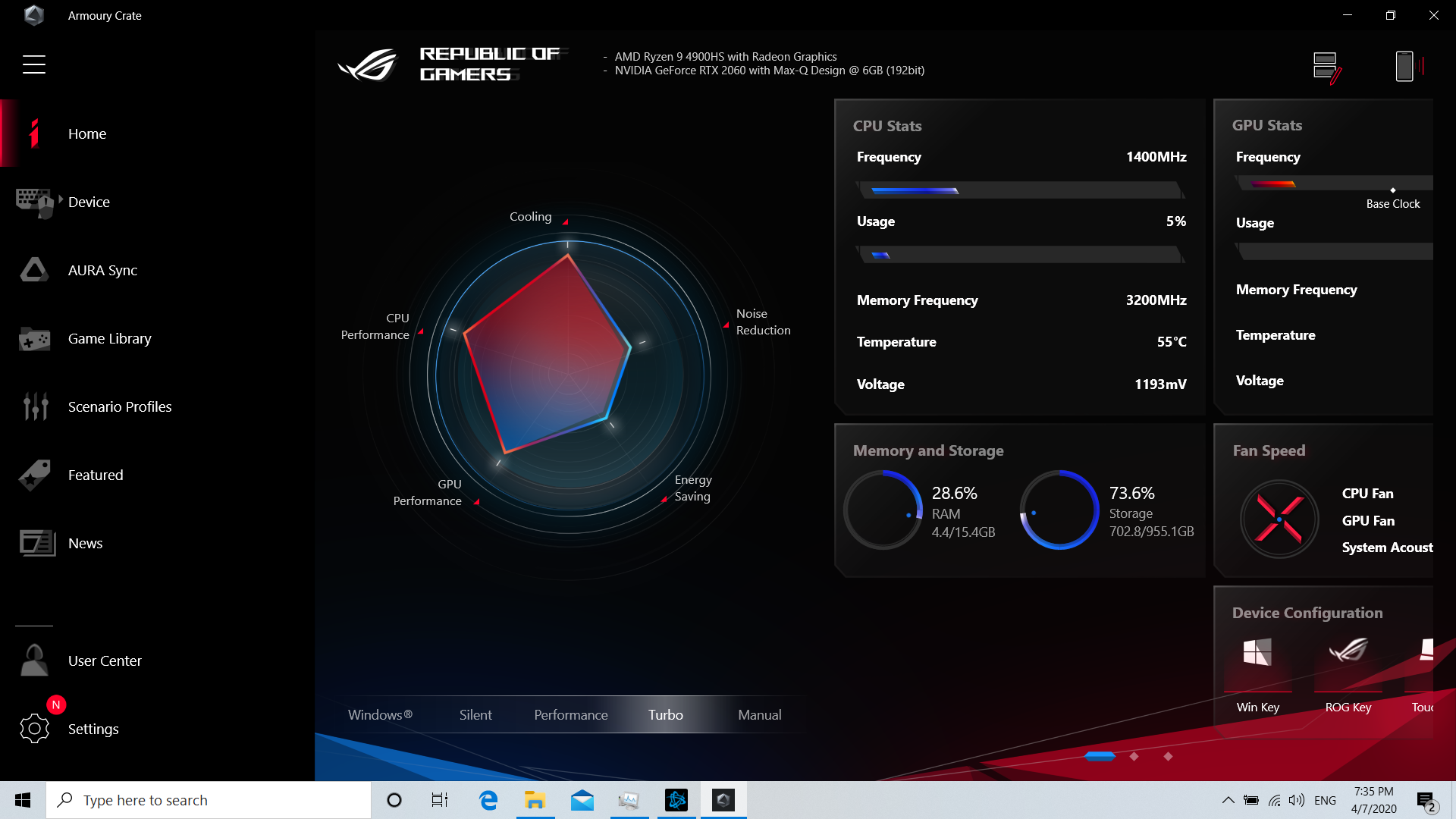Screen dimensions: 1456x819
Task: Click CPU Fan in Fan Speed
Action: pyautogui.click(x=1367, y=494)
